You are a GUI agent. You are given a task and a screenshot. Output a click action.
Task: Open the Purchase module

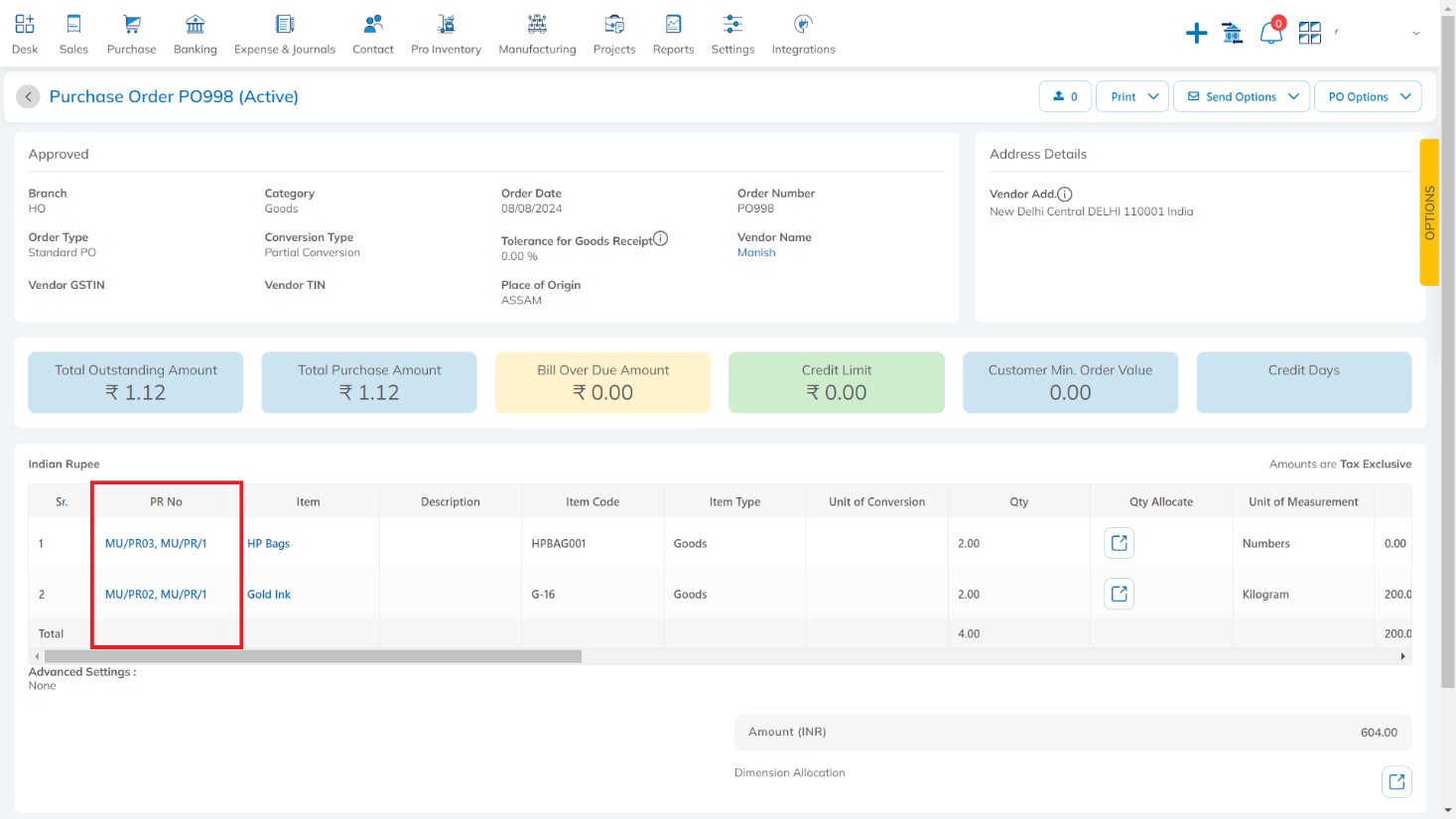(131, 34)
